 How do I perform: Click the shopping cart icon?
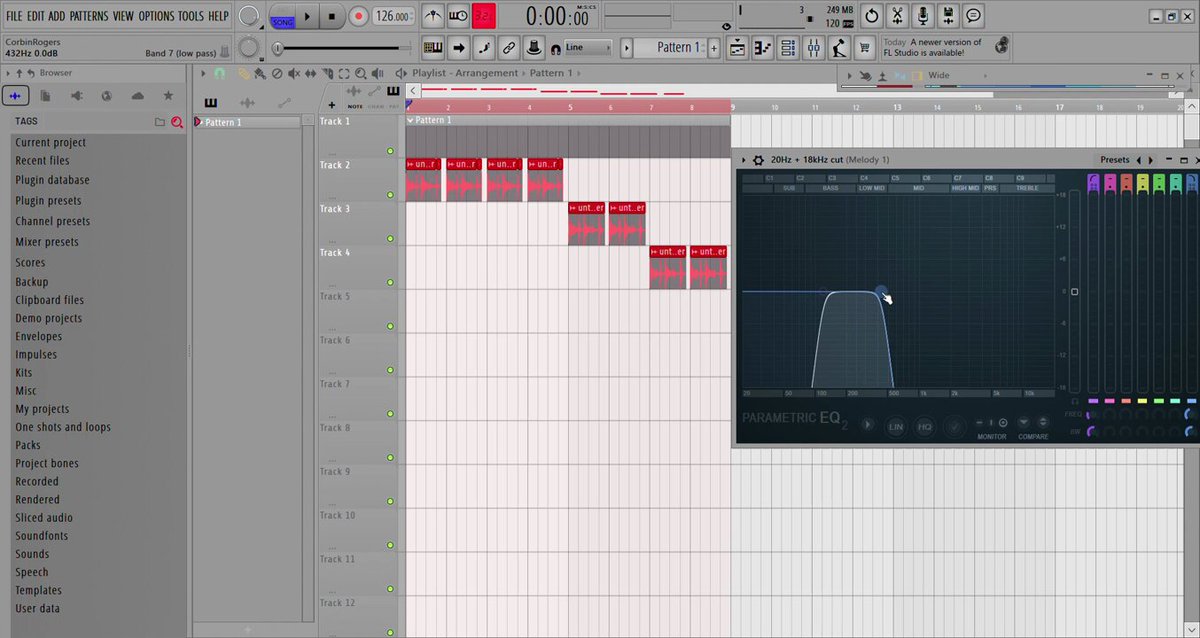tap(864, 47)
